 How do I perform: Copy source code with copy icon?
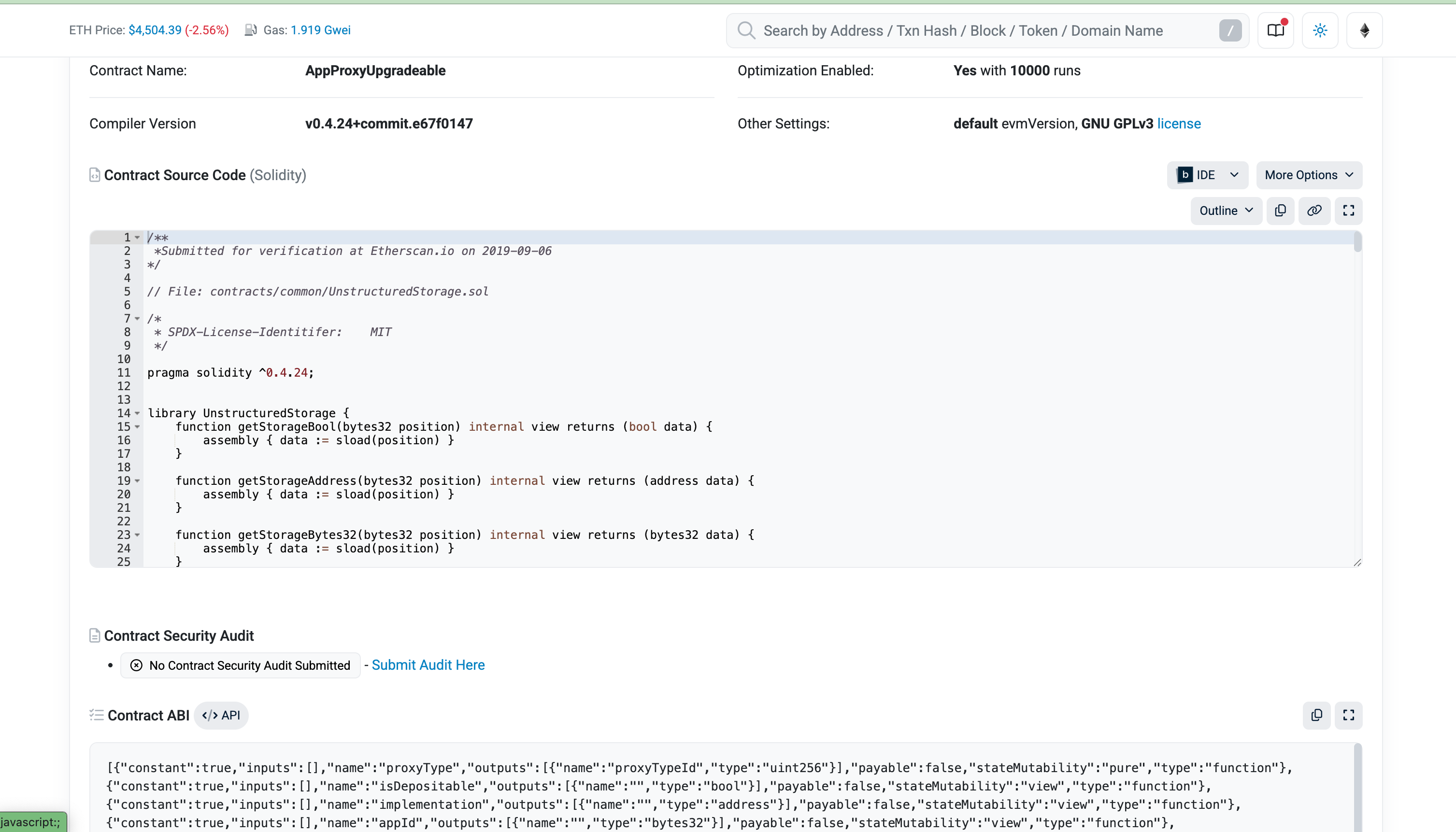tap(1280, 210)
